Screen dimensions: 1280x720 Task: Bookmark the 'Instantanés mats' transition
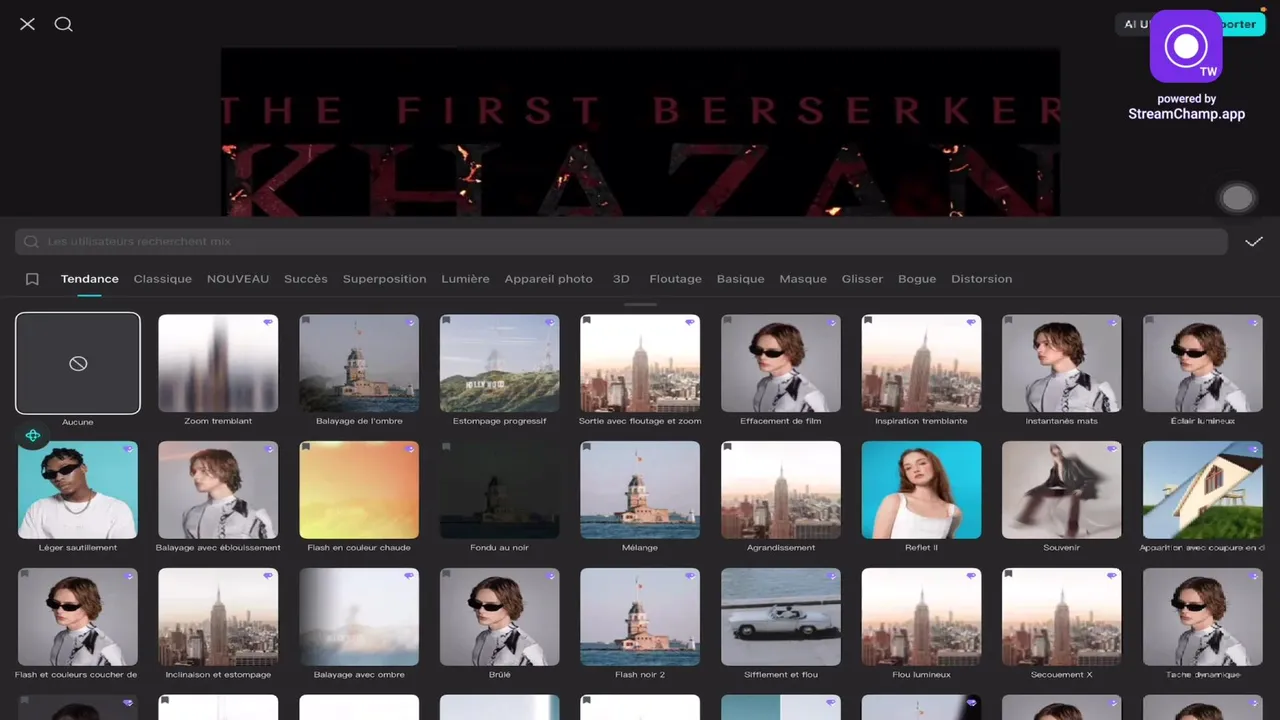(x=1010, y=321)
